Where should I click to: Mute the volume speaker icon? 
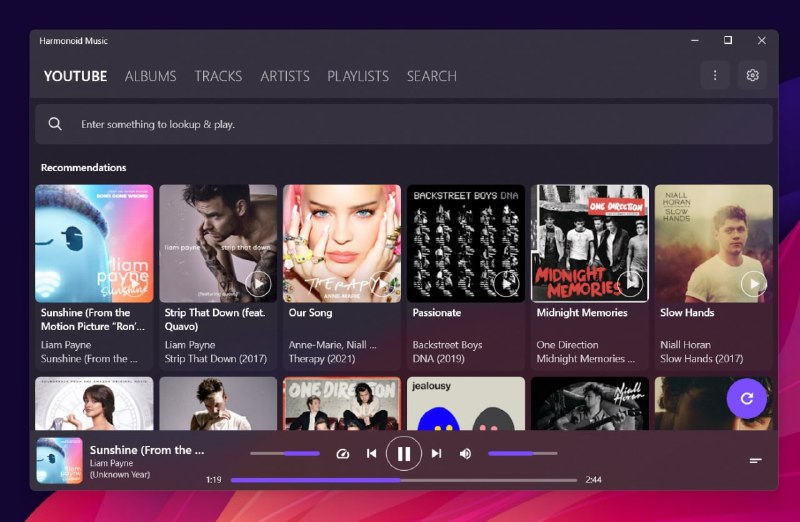coord(465,454)
